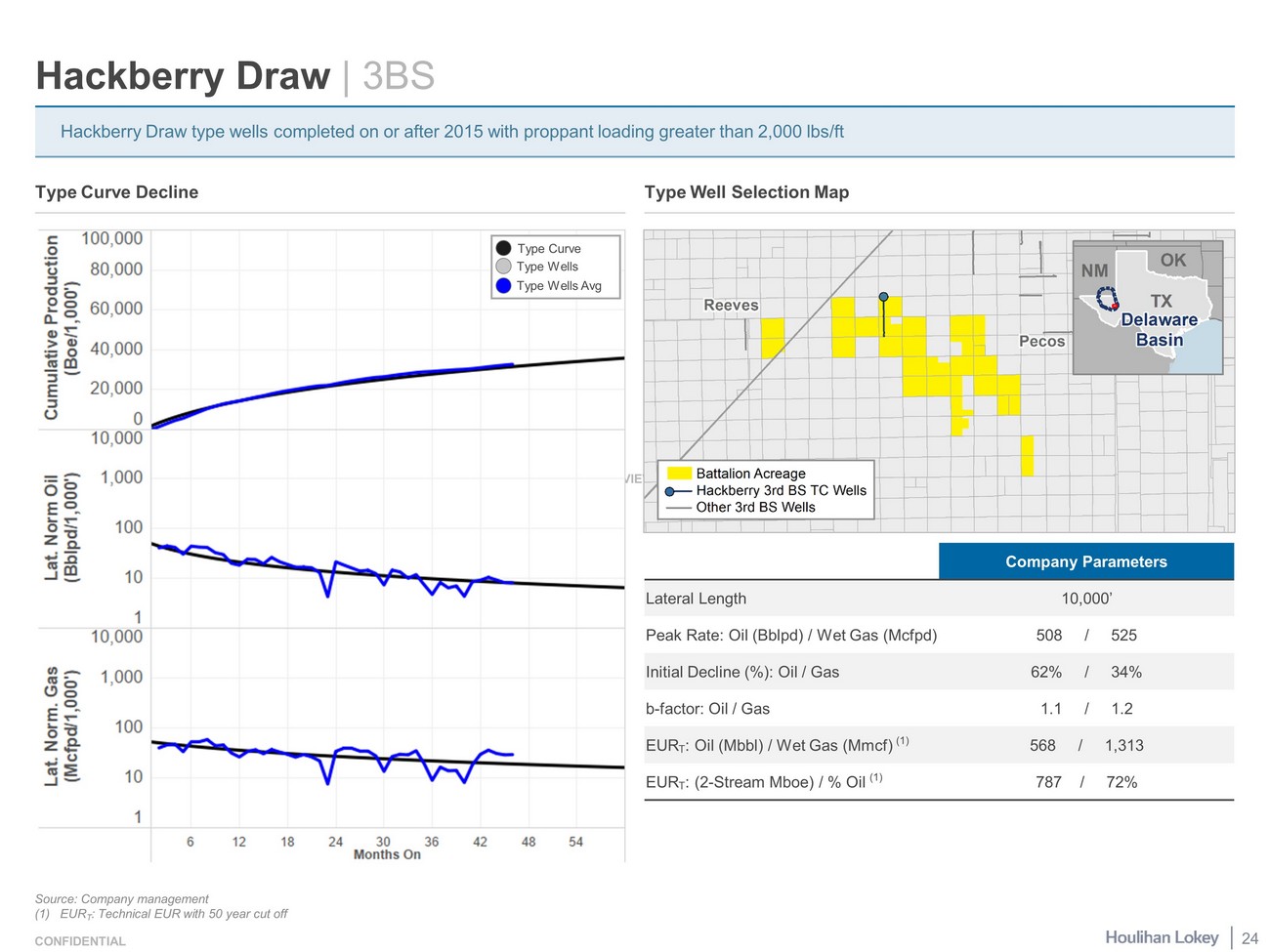The width and height of the screenshot is (1270, 952).
Task: Click the black Type Curve legend dot
Action: [x=503, y=248]
